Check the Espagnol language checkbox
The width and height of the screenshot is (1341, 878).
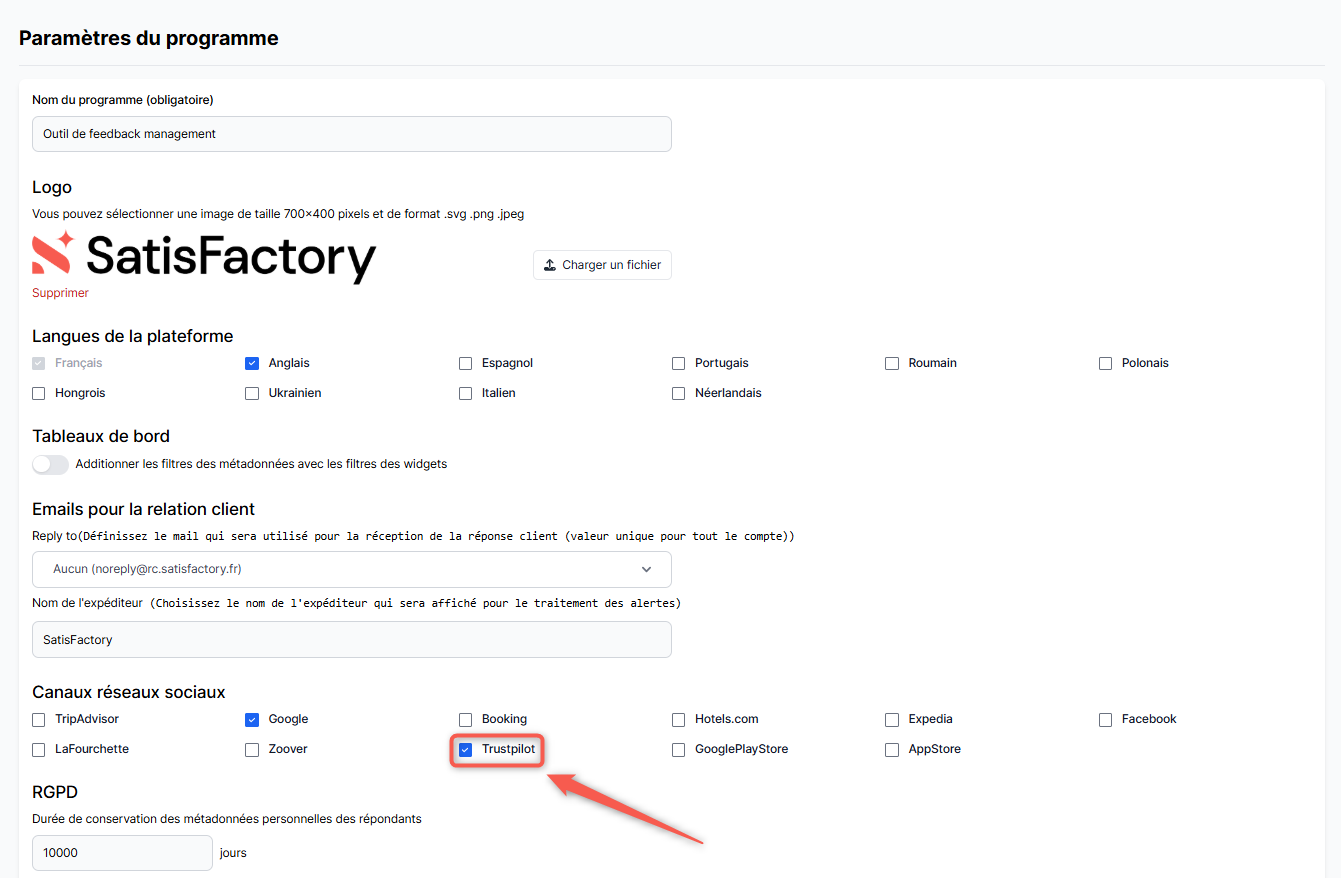coord(465,364)
